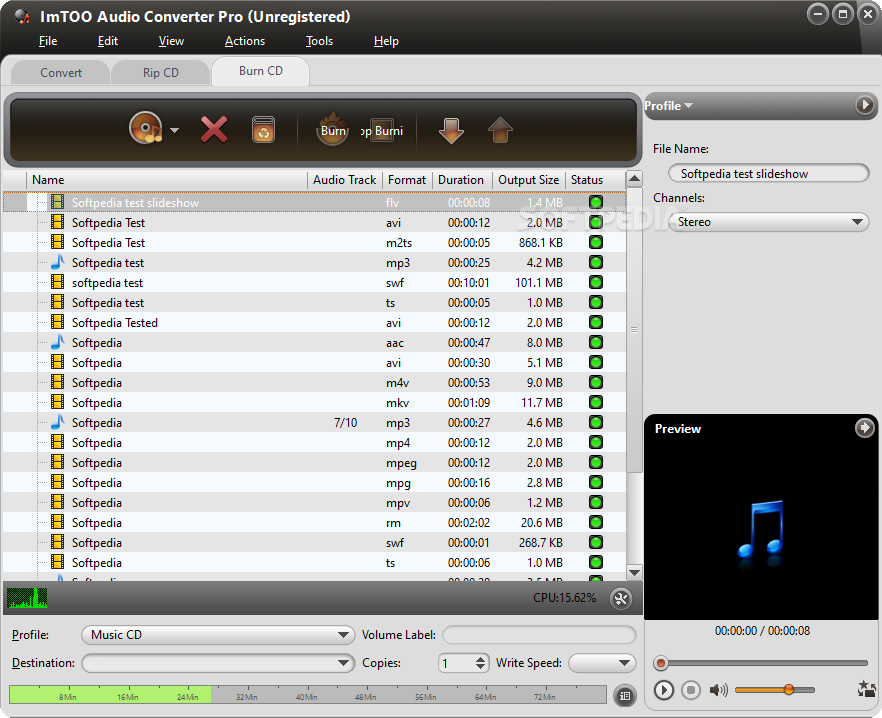Viewport: 882px width, 718px height.
Task: Click the preview volume slider
Action: (x=774, y=689)
